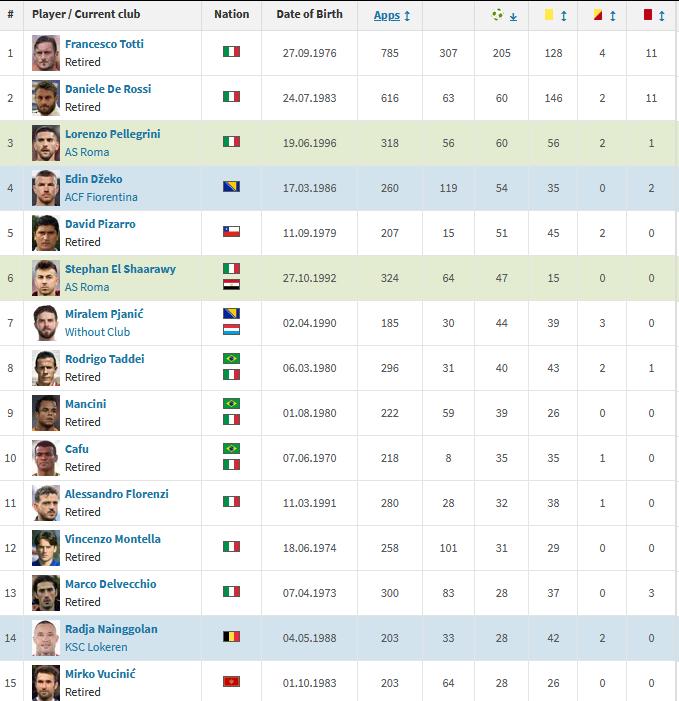Open Lorenzo Pellegrini's player profile
The image size is (679, 701).
[x=113, y=134]
